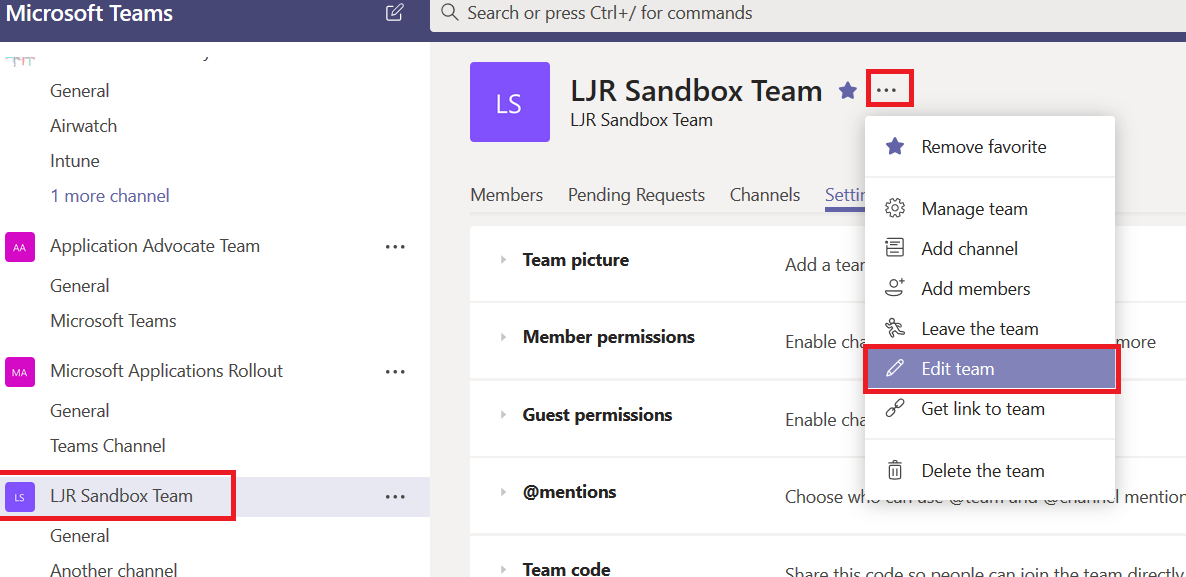The height and width of the screenshot is (577, 1186).
Task: Open the Airwatch channel
Action: pos(84,126)
